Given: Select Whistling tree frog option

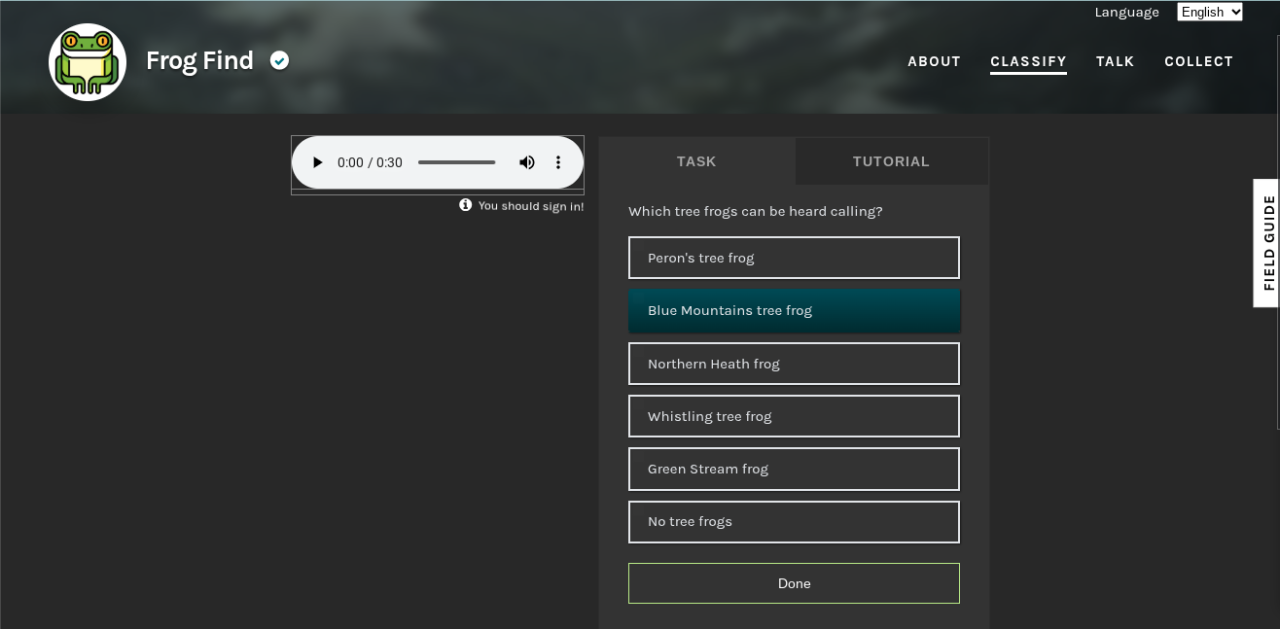Looking at the screenshot, I should point(794,416).
